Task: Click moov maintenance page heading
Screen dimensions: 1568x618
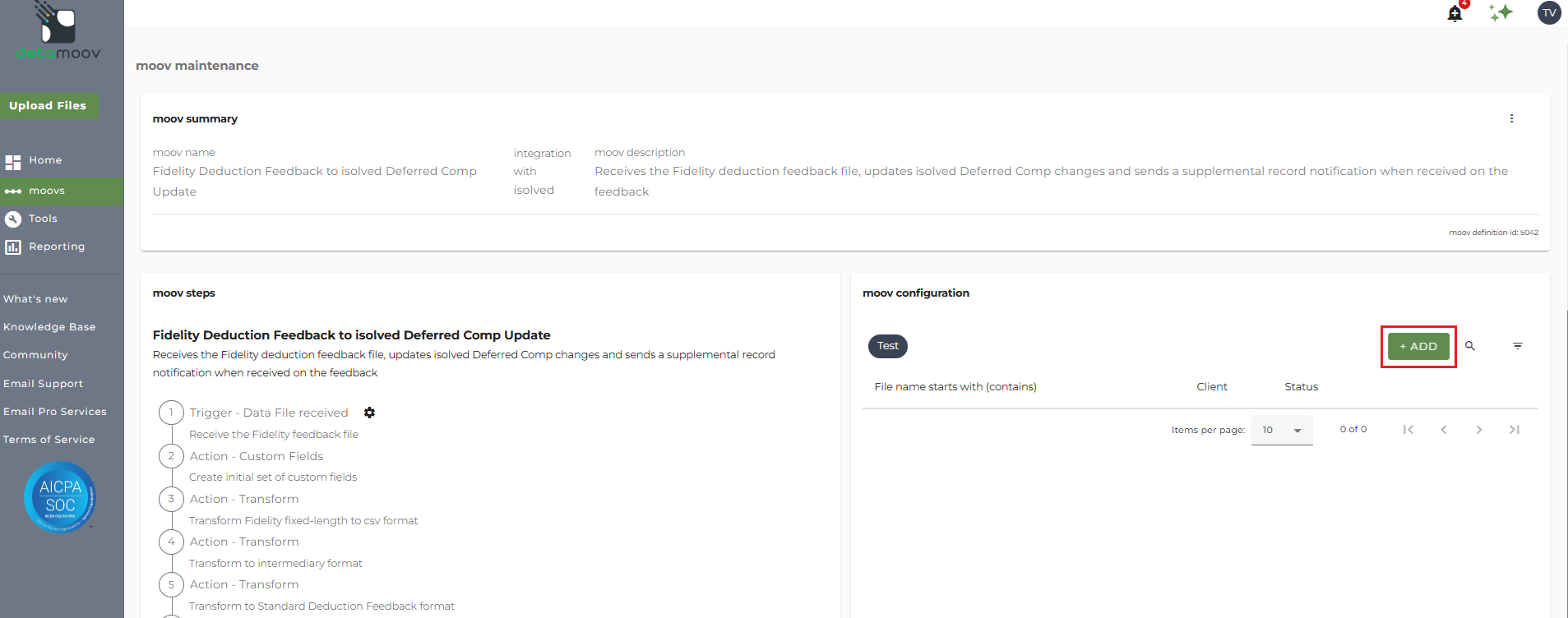Action: pyautogui.click(x=197, y=66)
